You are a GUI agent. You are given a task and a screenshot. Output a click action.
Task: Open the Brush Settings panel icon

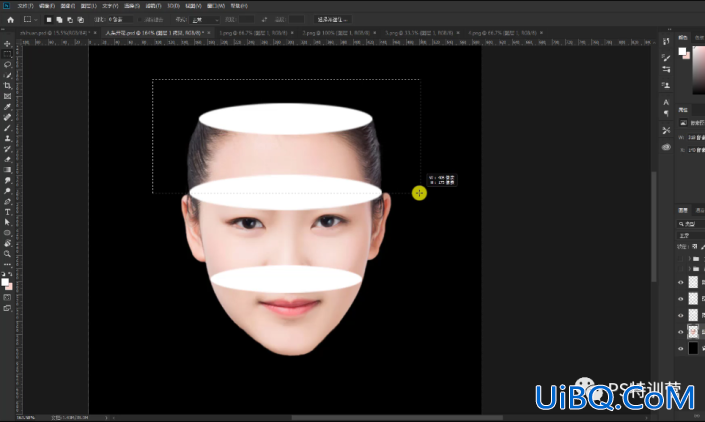click(x=666, y=58)
